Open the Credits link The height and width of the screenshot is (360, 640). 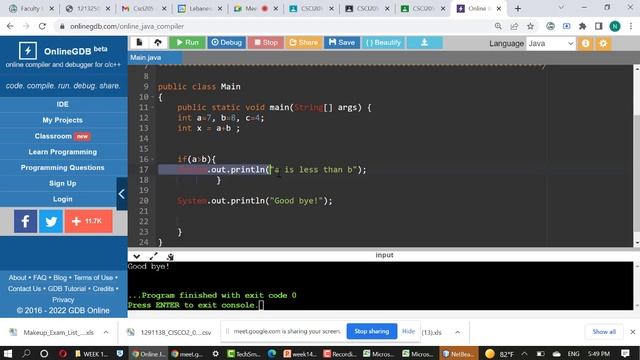(103, 289)
